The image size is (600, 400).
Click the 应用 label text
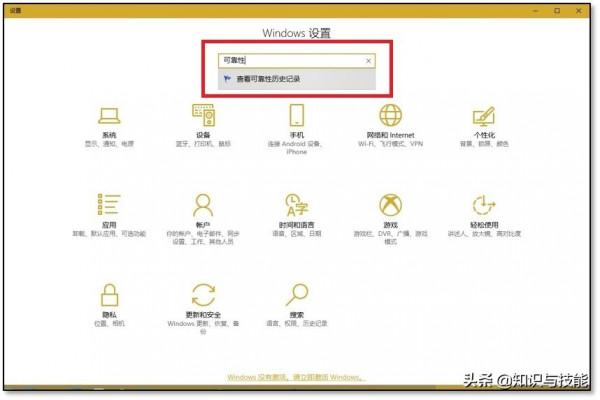pyautogui.click(x=109, y=225)
